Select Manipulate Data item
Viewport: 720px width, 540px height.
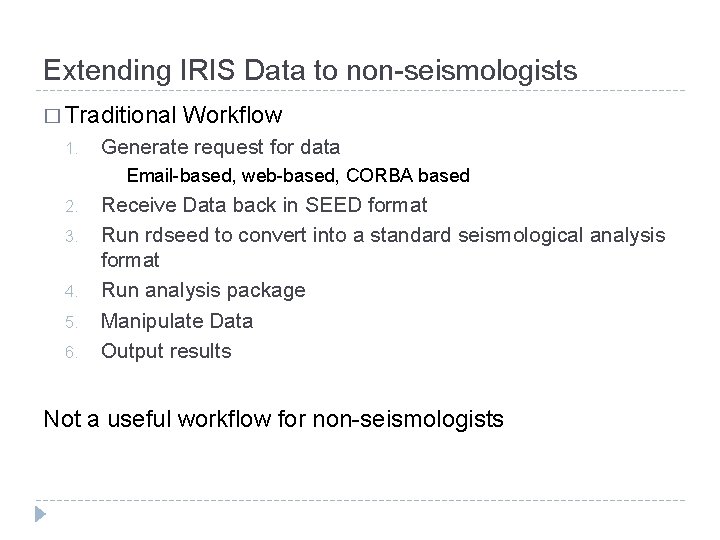[177, 321]
